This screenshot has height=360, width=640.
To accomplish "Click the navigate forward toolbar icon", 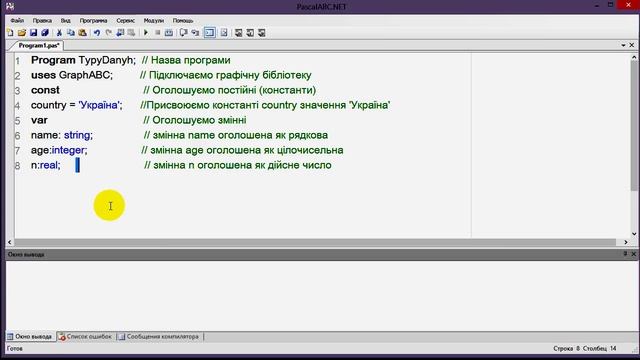I will pos(131,33).
